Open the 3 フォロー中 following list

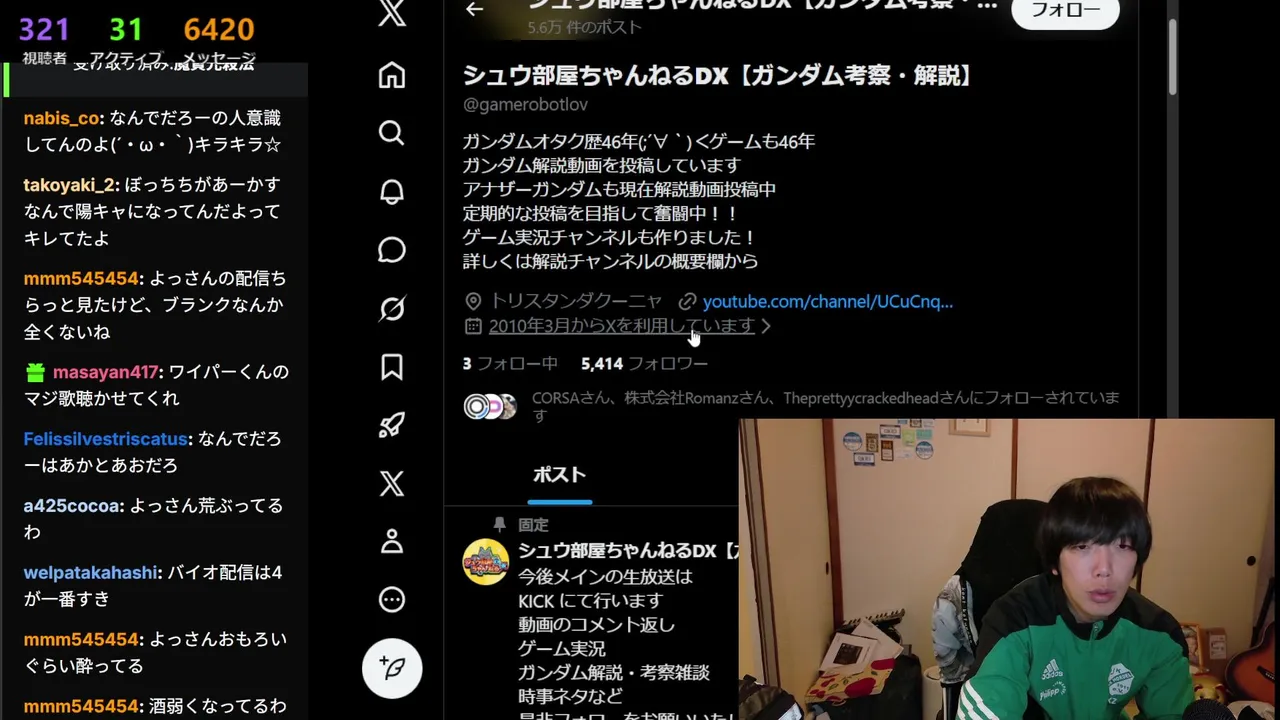(x=510, y=364)
